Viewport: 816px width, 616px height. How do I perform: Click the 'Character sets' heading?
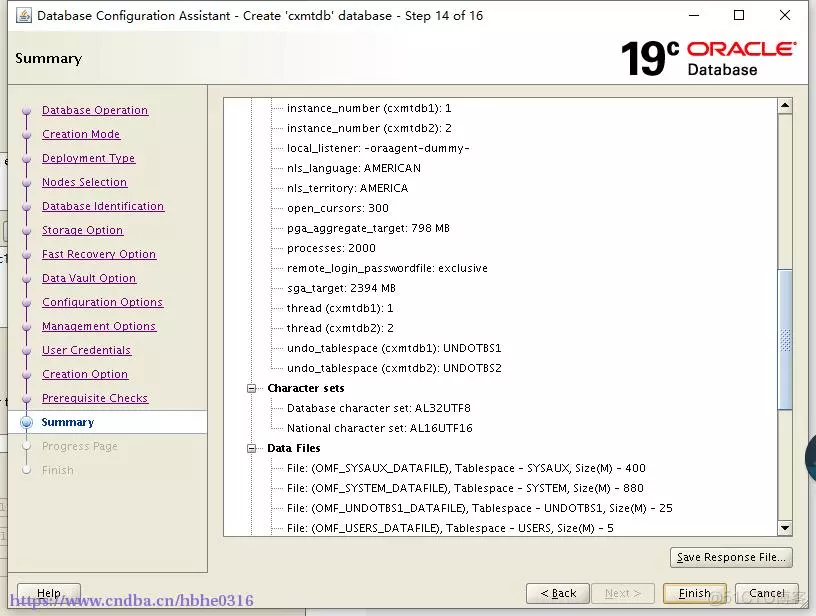point(305,388)
